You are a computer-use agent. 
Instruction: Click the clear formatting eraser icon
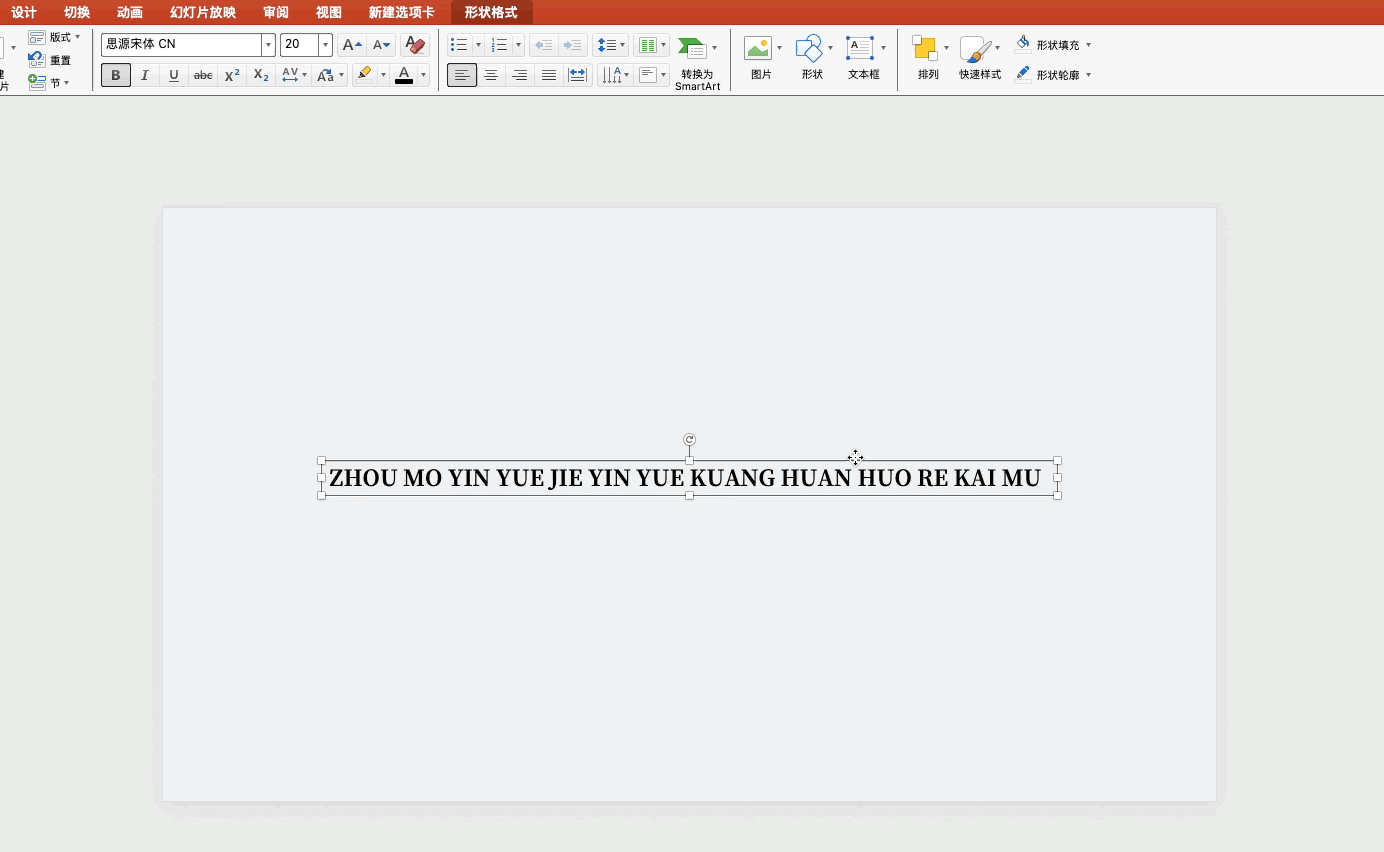click(x=414, y=45)
